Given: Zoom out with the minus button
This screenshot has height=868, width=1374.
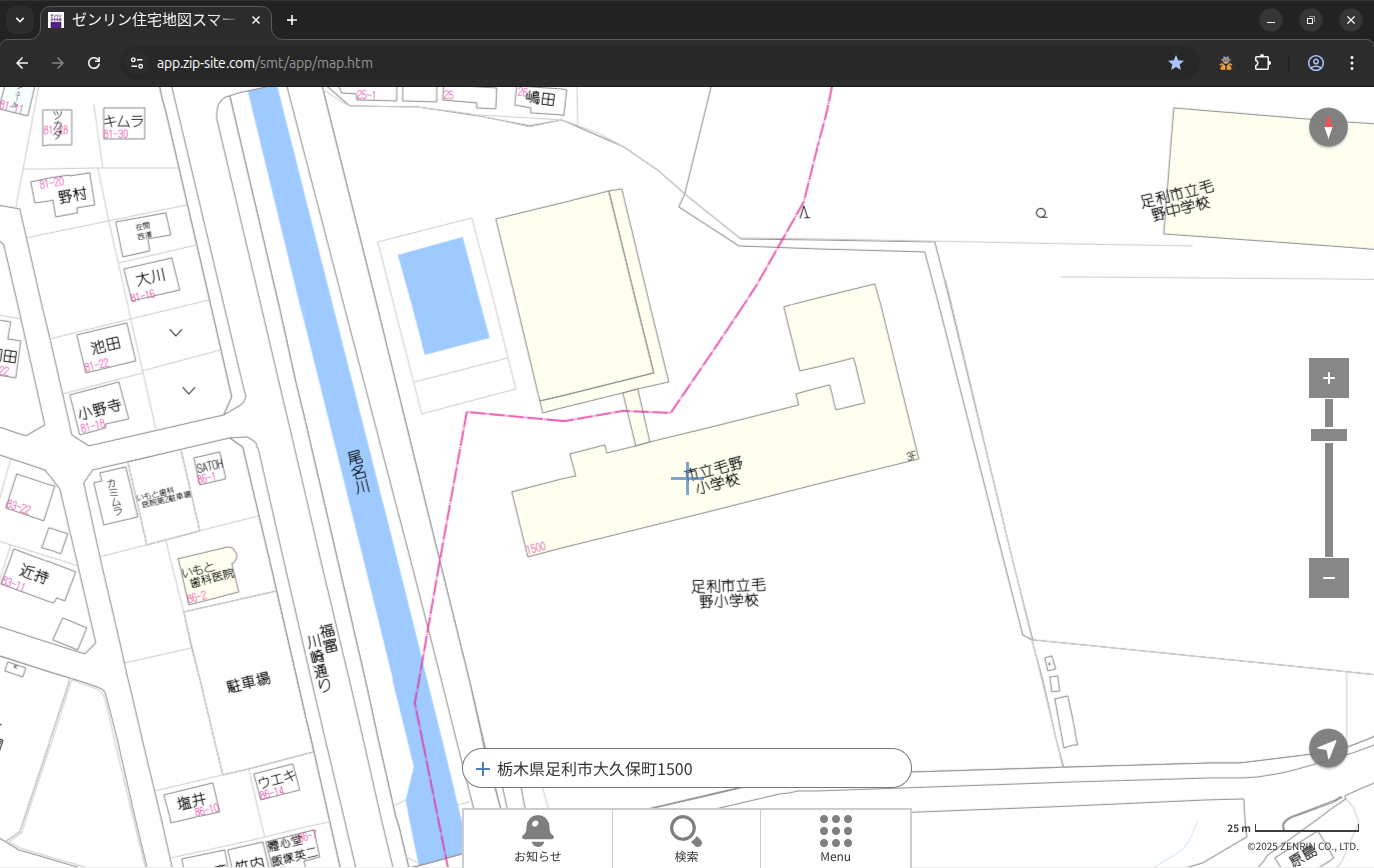Looking at the screenshot, I should point(1328,578).
